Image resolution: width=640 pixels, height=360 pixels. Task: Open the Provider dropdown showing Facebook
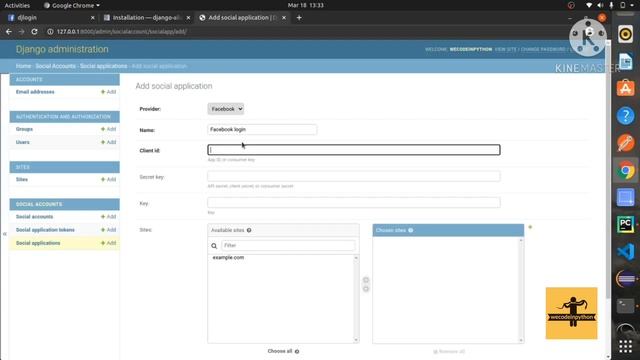pyautogui.click(x=226, y=109)
